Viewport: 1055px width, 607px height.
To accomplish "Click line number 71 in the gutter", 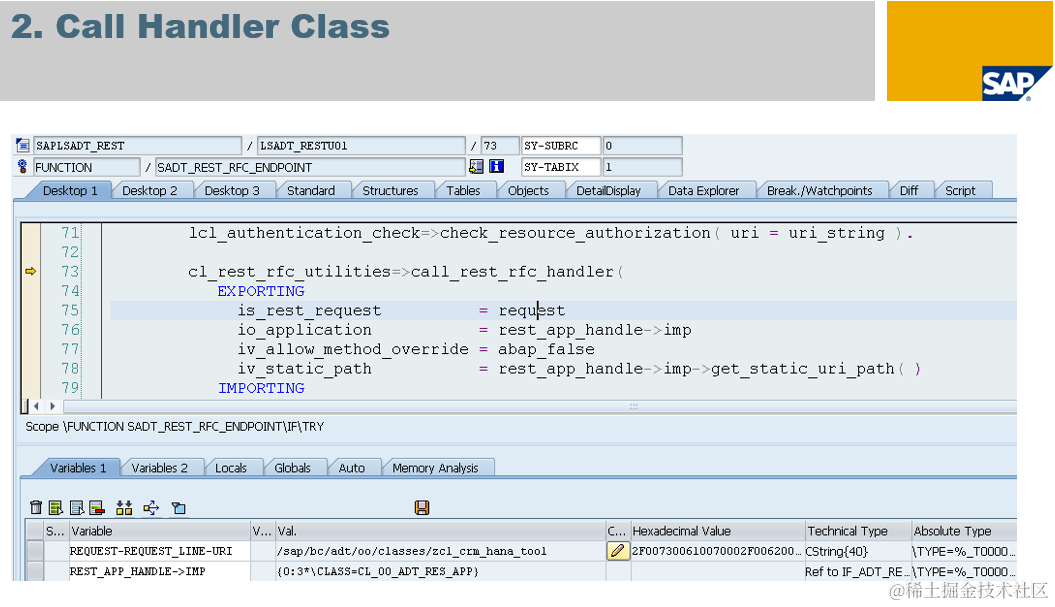I will tap(70, 233).
